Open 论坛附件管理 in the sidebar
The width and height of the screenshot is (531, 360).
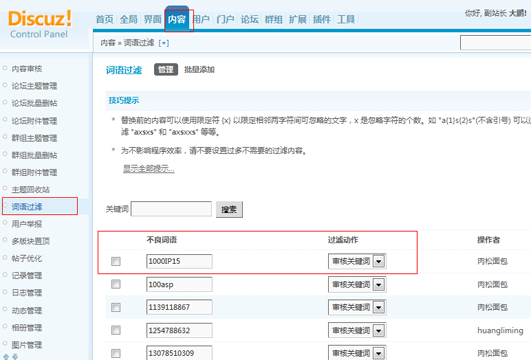(34, 121)
